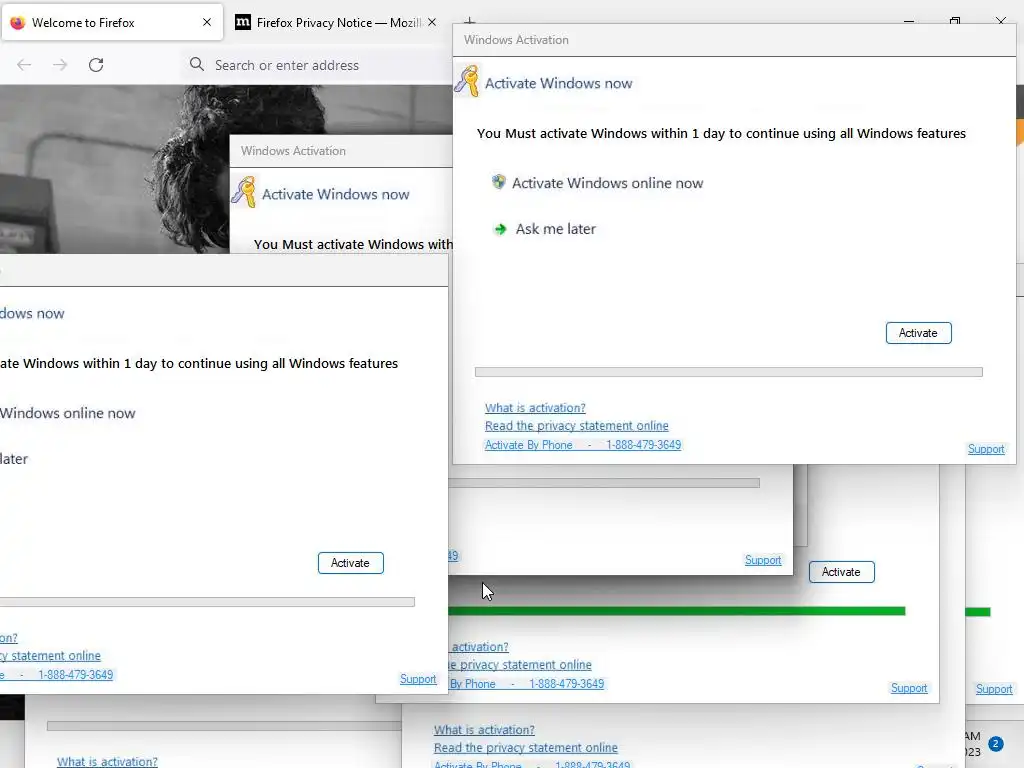1024x768 pixels.
Task: Open What is activation? in the front dialog
Action: pyautogui.click(x=535, y=408)
